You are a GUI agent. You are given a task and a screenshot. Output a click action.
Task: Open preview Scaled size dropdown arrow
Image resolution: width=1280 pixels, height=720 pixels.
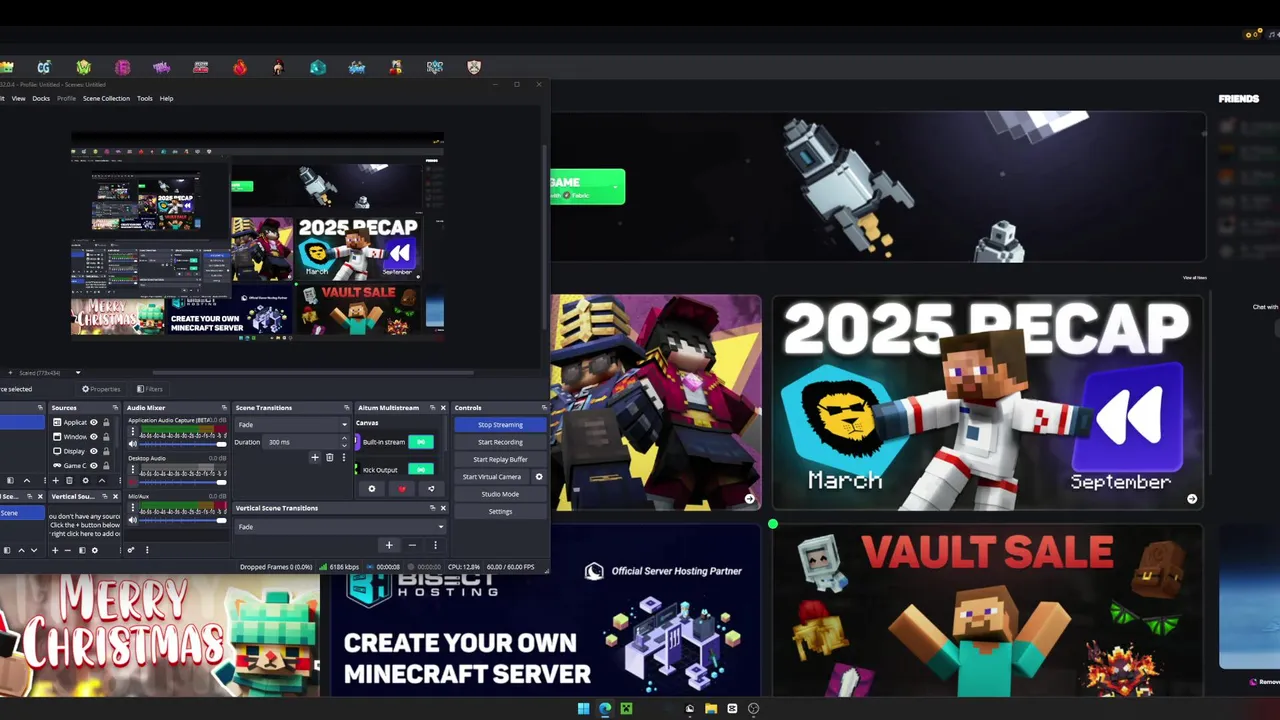click(78, 373)
